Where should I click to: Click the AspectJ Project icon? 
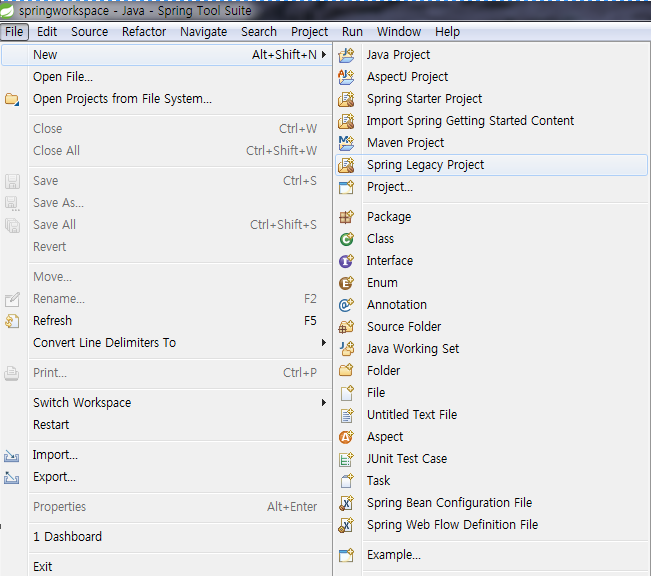(x=346, y=77)
